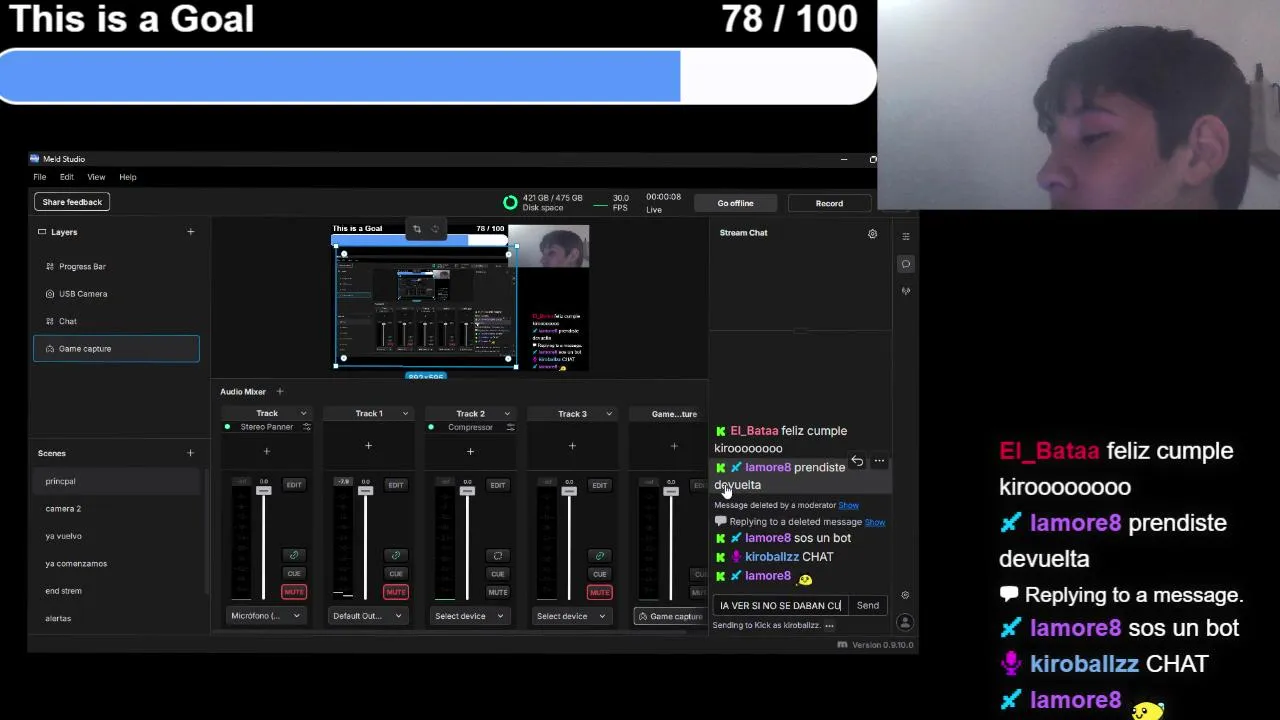Expand the first Track header dropdown
Image resolution: width=1280 pixels, height=720 pixels.
click(303, 414)
